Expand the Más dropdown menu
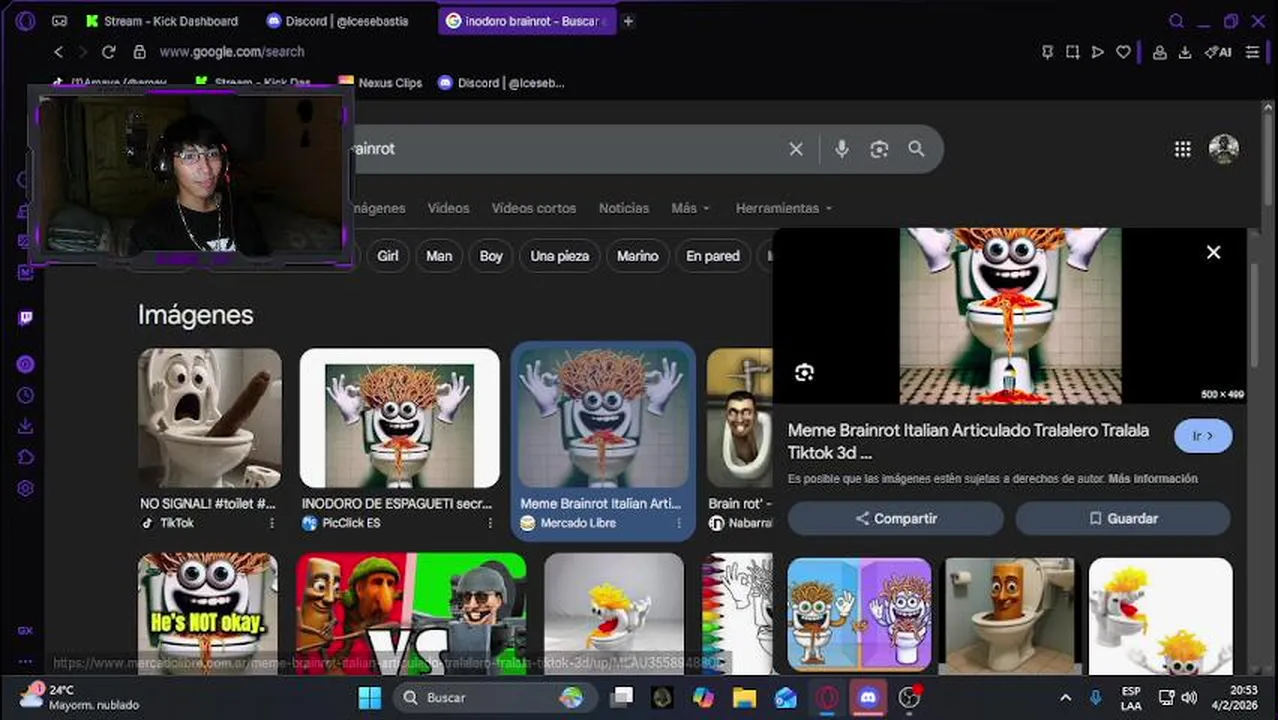1278x720 pixels. 690,208
